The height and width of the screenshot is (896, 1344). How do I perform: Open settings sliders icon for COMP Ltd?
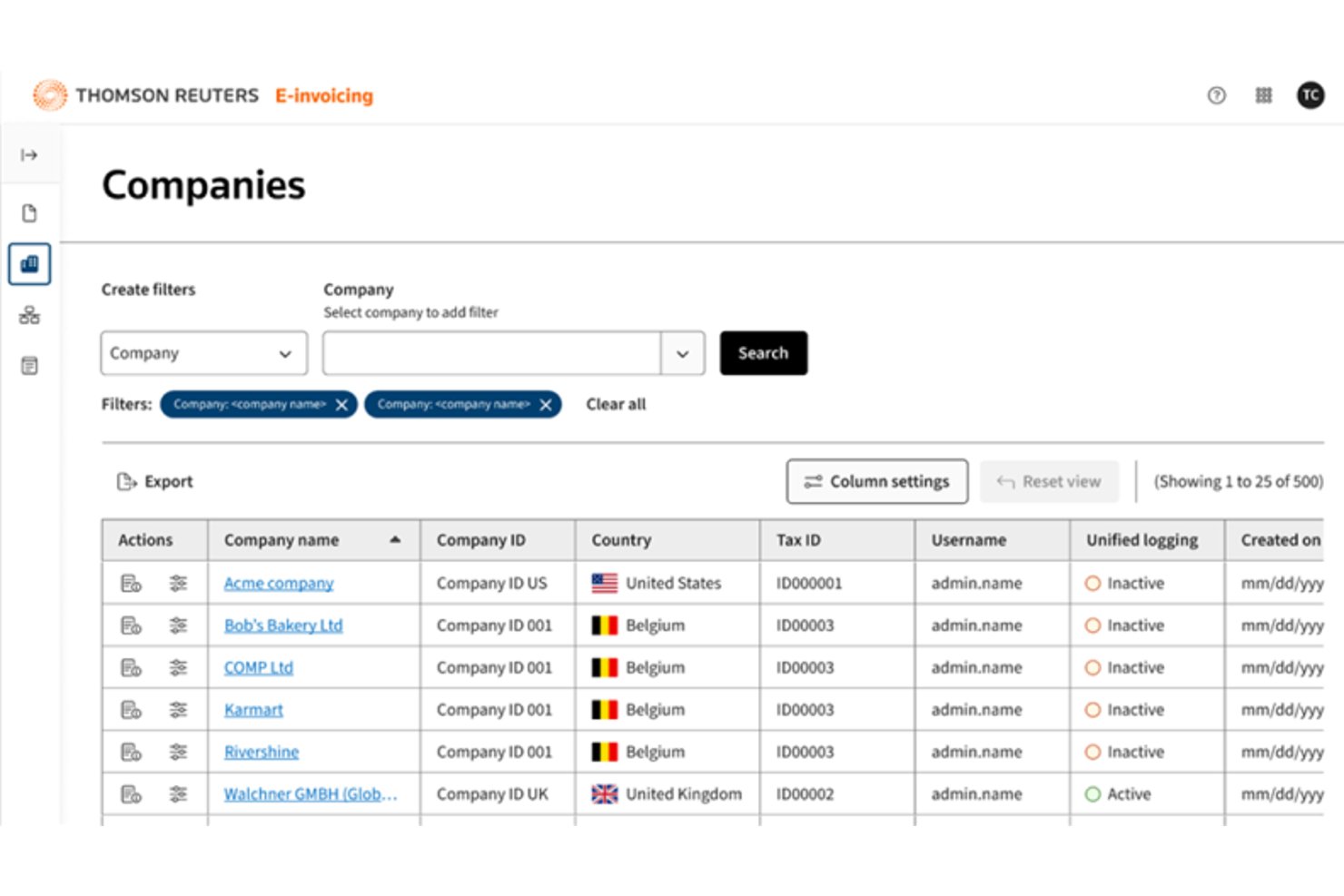point(178,667)
